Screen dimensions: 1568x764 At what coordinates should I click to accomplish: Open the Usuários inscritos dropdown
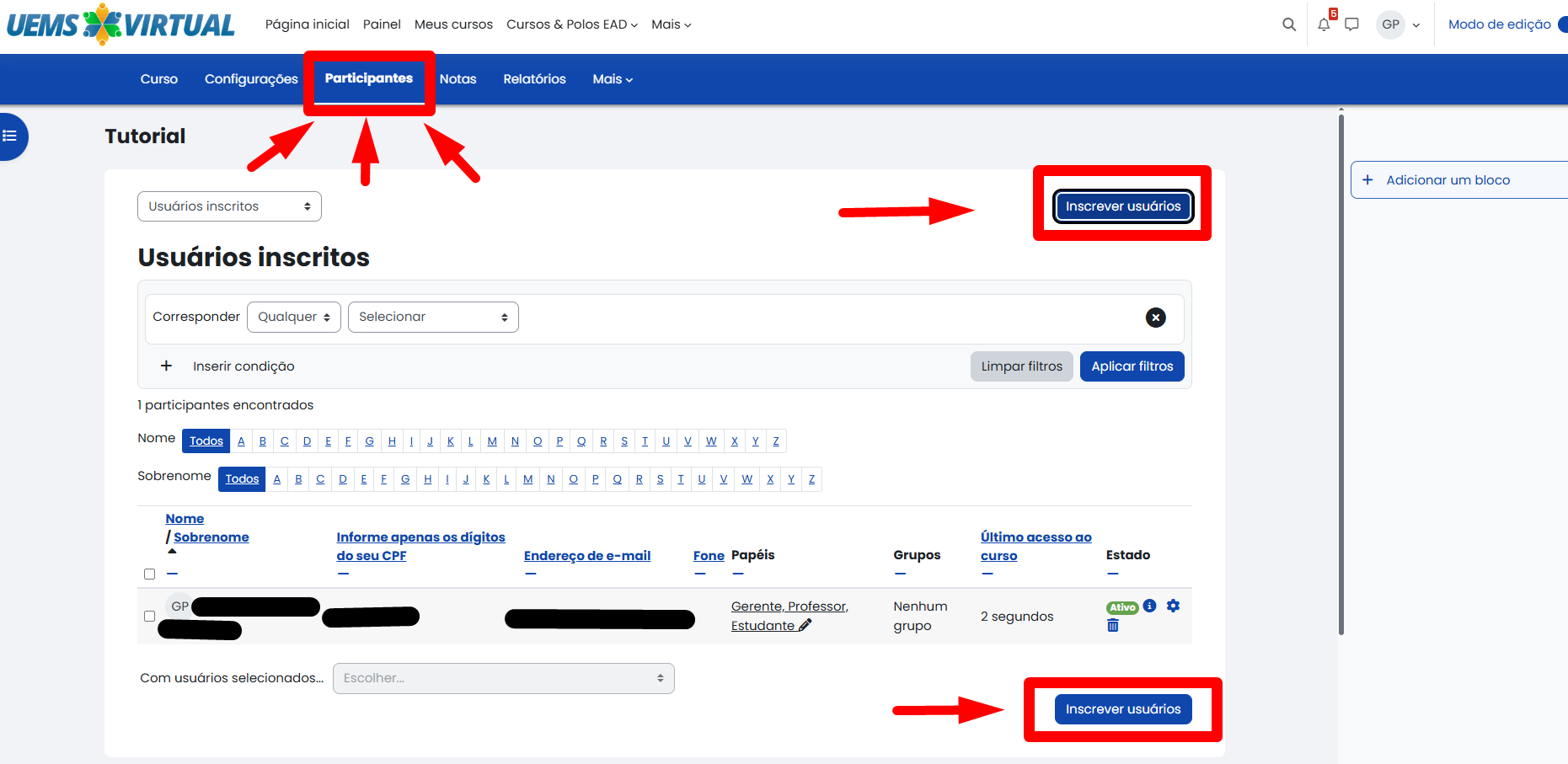(x=229, y=206)
